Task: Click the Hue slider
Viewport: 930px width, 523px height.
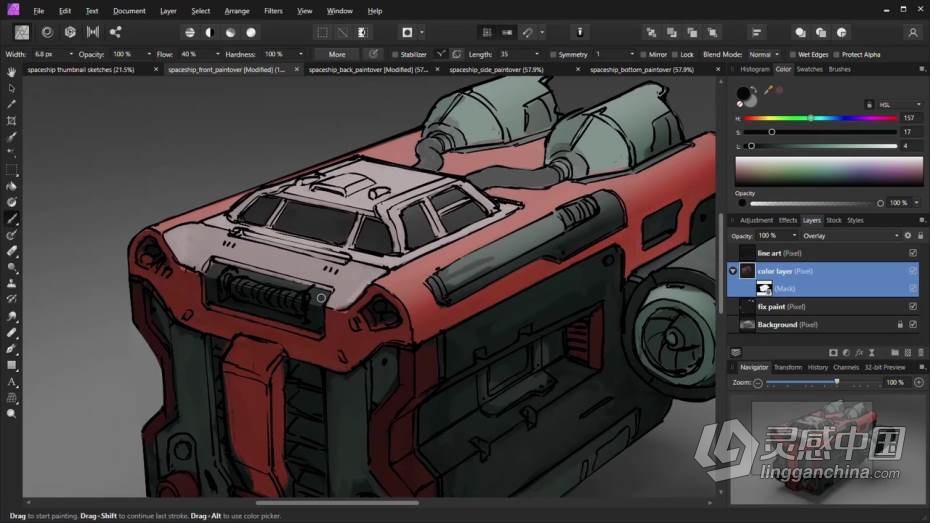Action: pos(821,118)
